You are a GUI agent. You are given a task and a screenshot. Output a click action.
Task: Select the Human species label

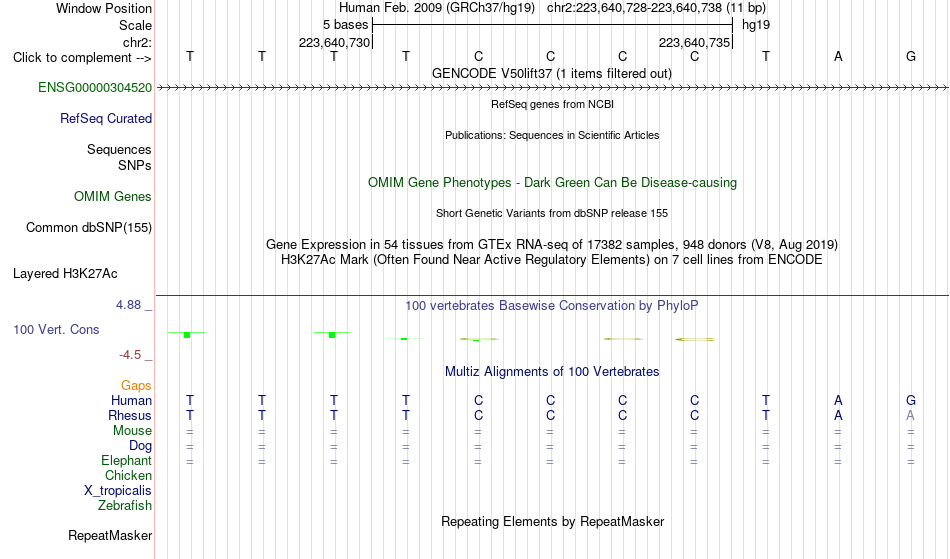coord(131,401)
